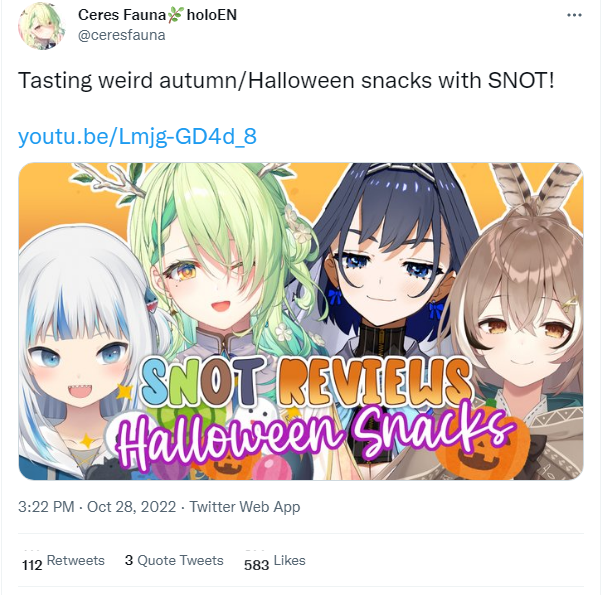Viewport: 603px width, 595px height.
Task: Open the three-dot more options menu
Action: point(574,15)
